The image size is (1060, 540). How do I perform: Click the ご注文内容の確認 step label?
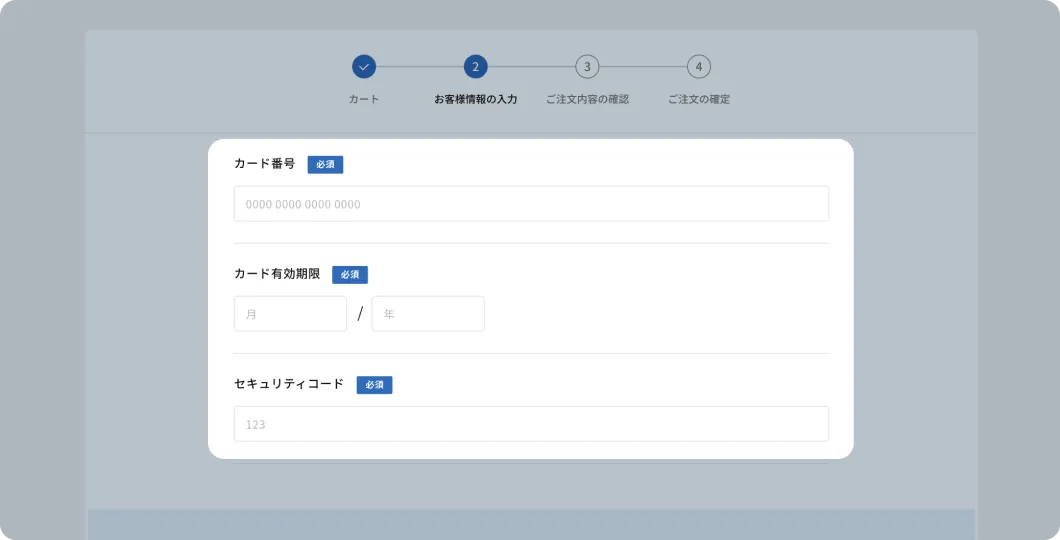tap(587, 99)
